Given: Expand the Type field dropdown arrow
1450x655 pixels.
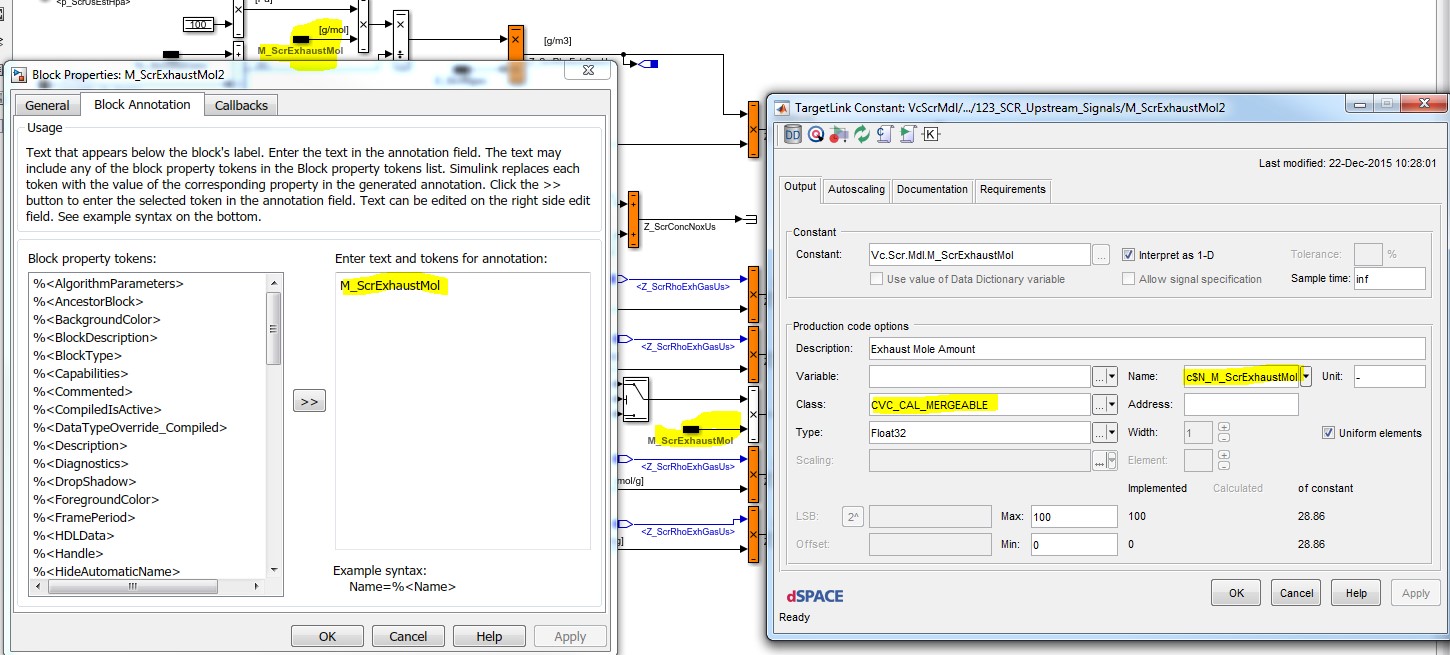Looking at the screenshot, I should click(x=1105, y=433).
